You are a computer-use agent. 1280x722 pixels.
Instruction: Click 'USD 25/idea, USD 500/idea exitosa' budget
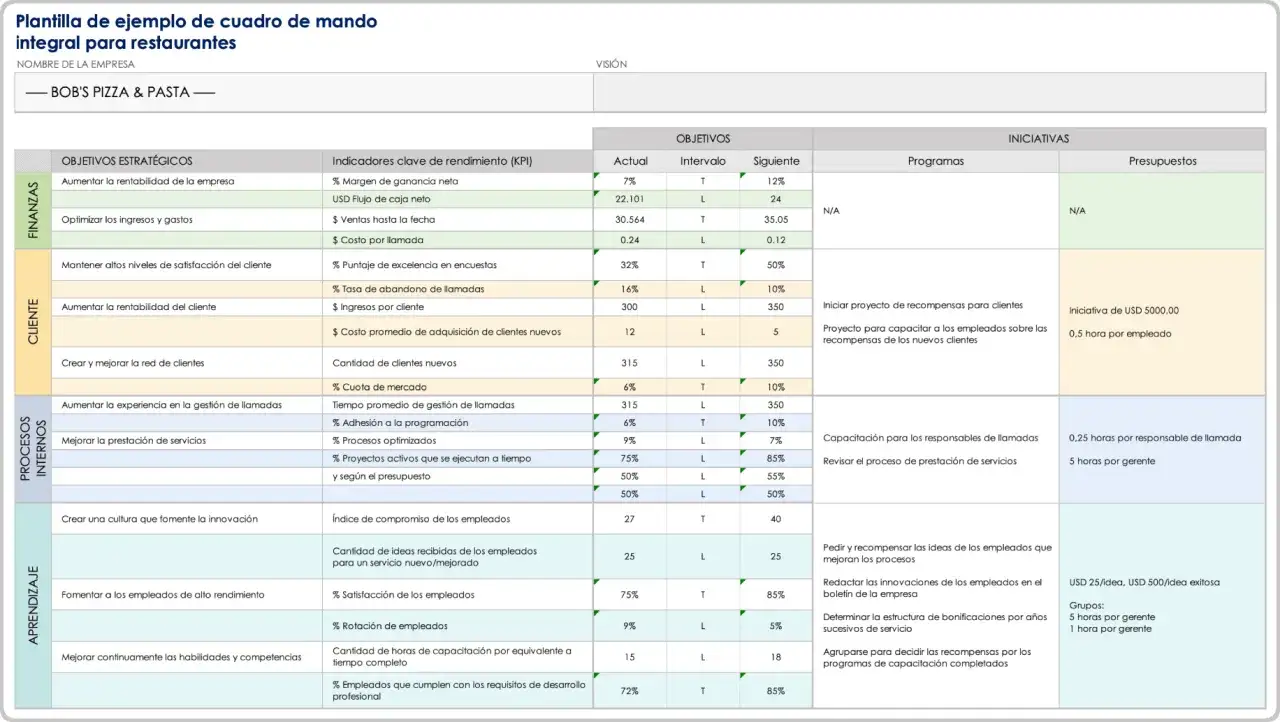point(1144,582)
